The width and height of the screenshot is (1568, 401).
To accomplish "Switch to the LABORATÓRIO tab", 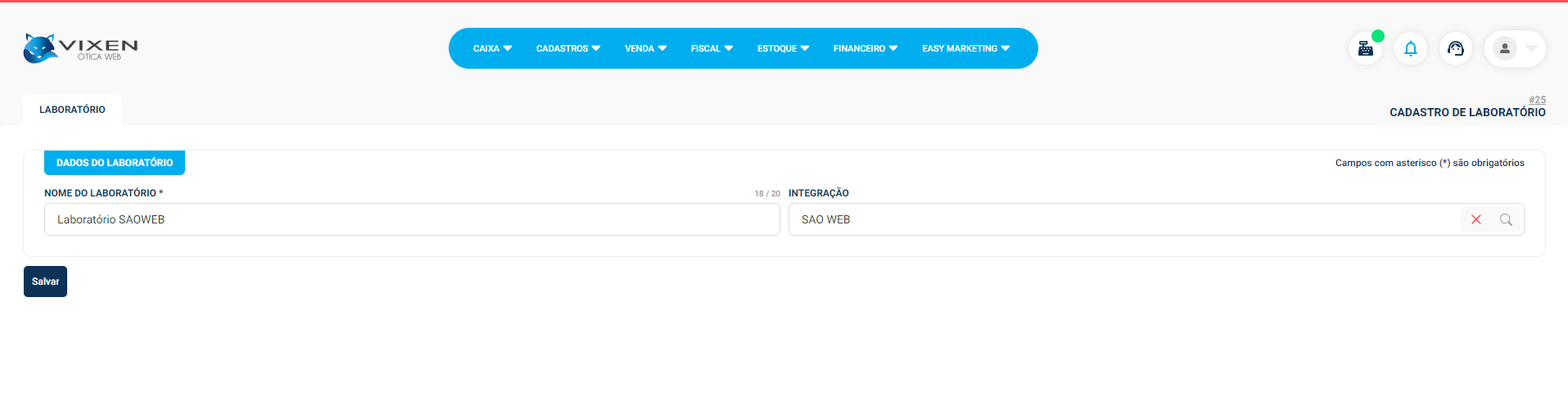I will coord(72,110).
